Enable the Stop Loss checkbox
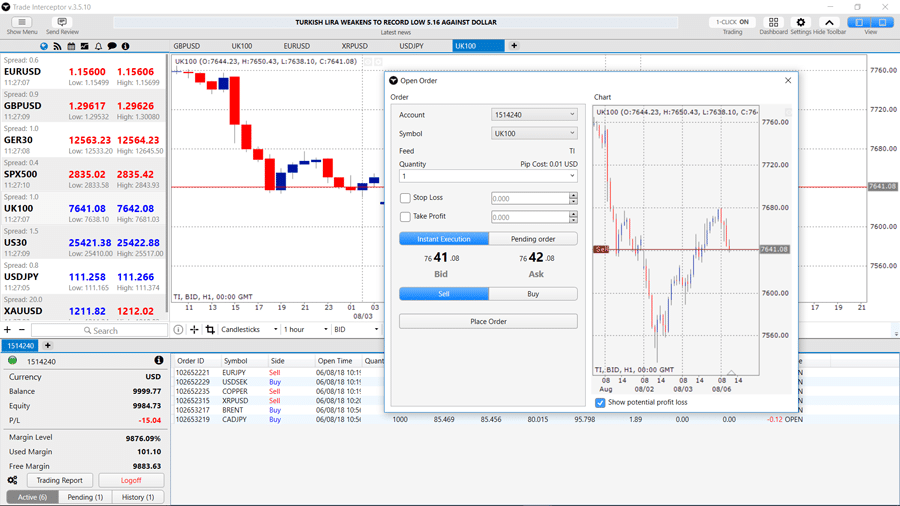 [405, 198]
